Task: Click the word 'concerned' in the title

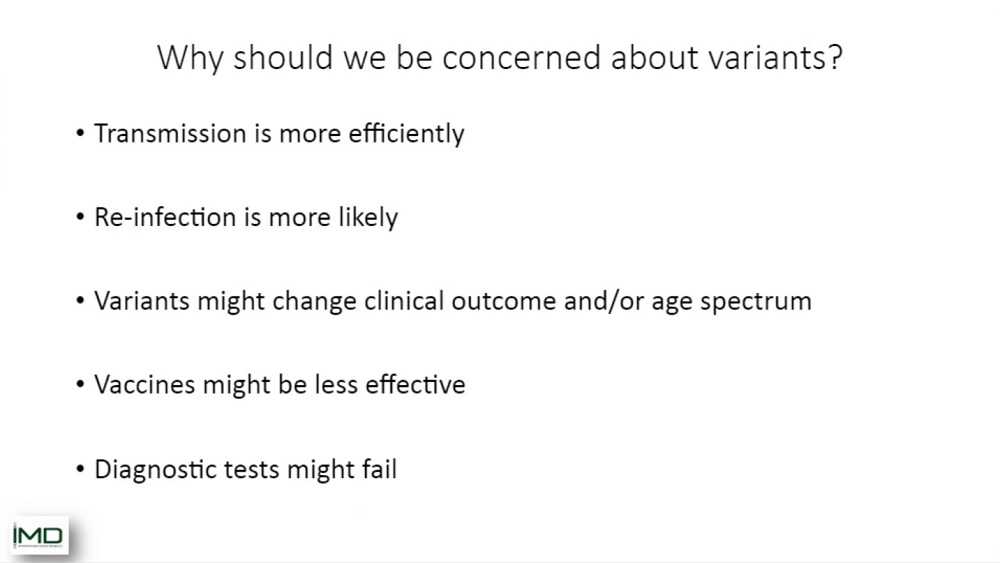Action: point(522,58)
